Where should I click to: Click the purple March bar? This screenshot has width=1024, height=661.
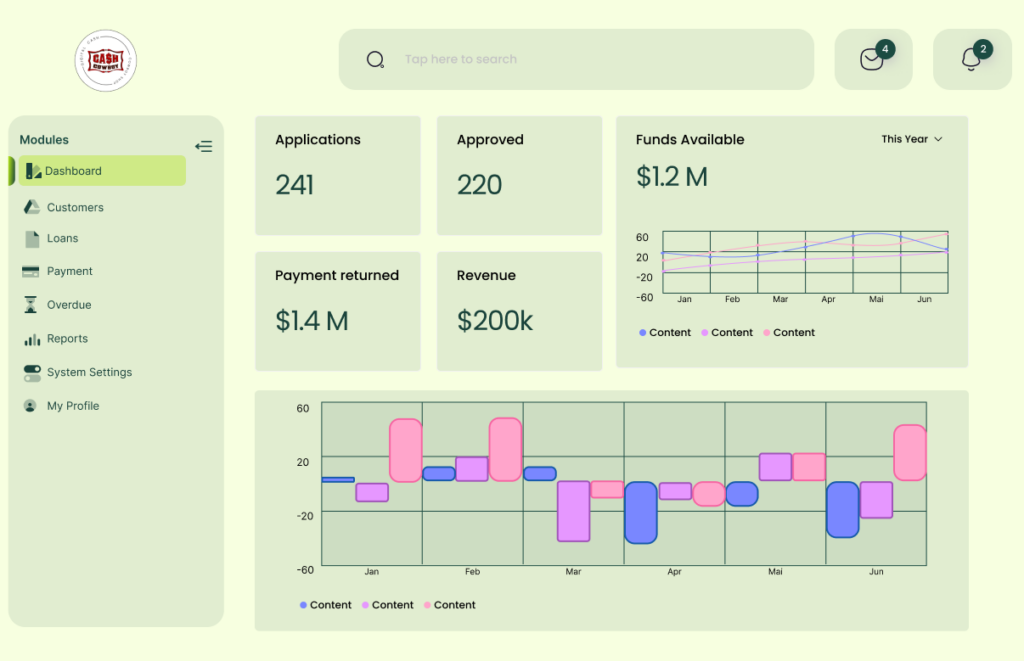(573, 511)
